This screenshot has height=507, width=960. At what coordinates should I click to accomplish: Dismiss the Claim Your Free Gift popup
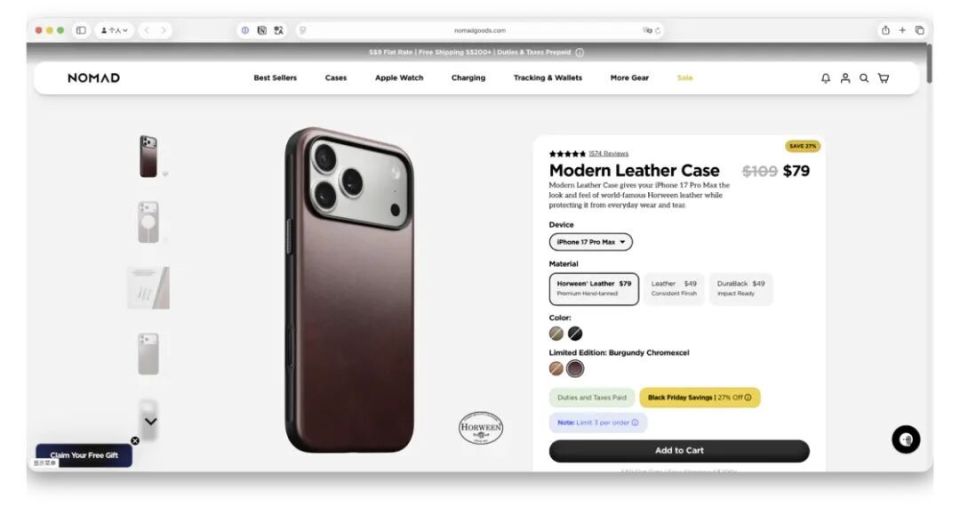135,441
